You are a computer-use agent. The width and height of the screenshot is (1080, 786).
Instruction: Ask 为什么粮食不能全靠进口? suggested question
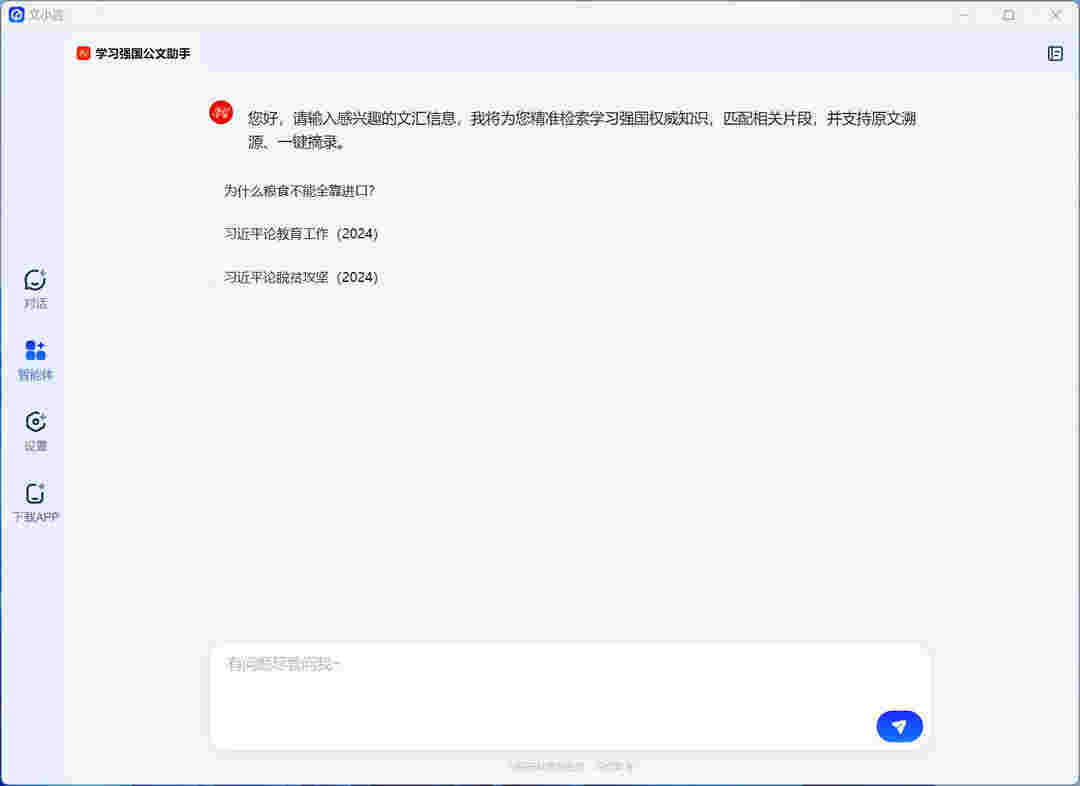(299, 191)
